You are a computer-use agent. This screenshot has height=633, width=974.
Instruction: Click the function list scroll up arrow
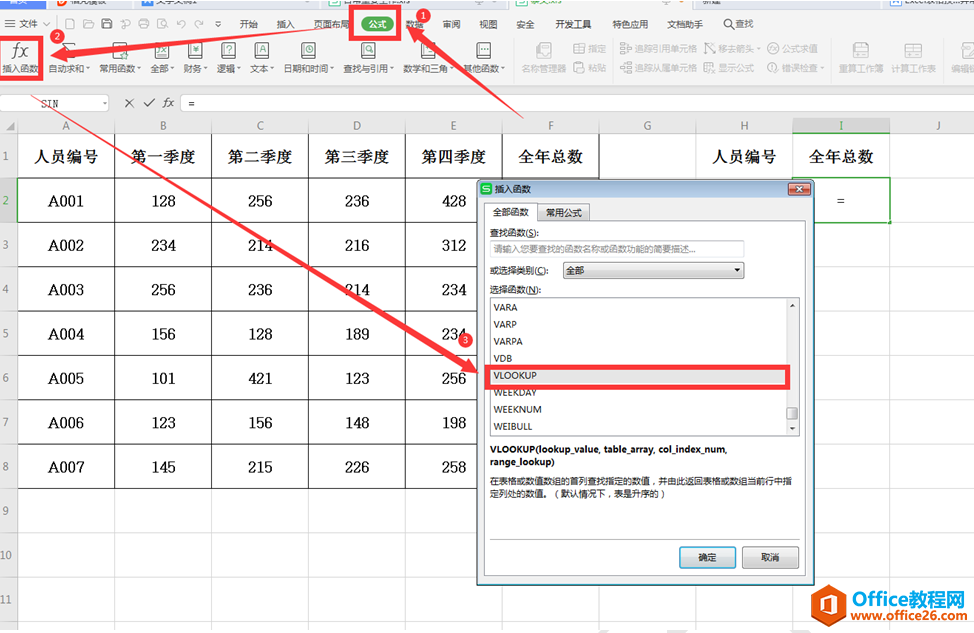(x=792, y=305)
